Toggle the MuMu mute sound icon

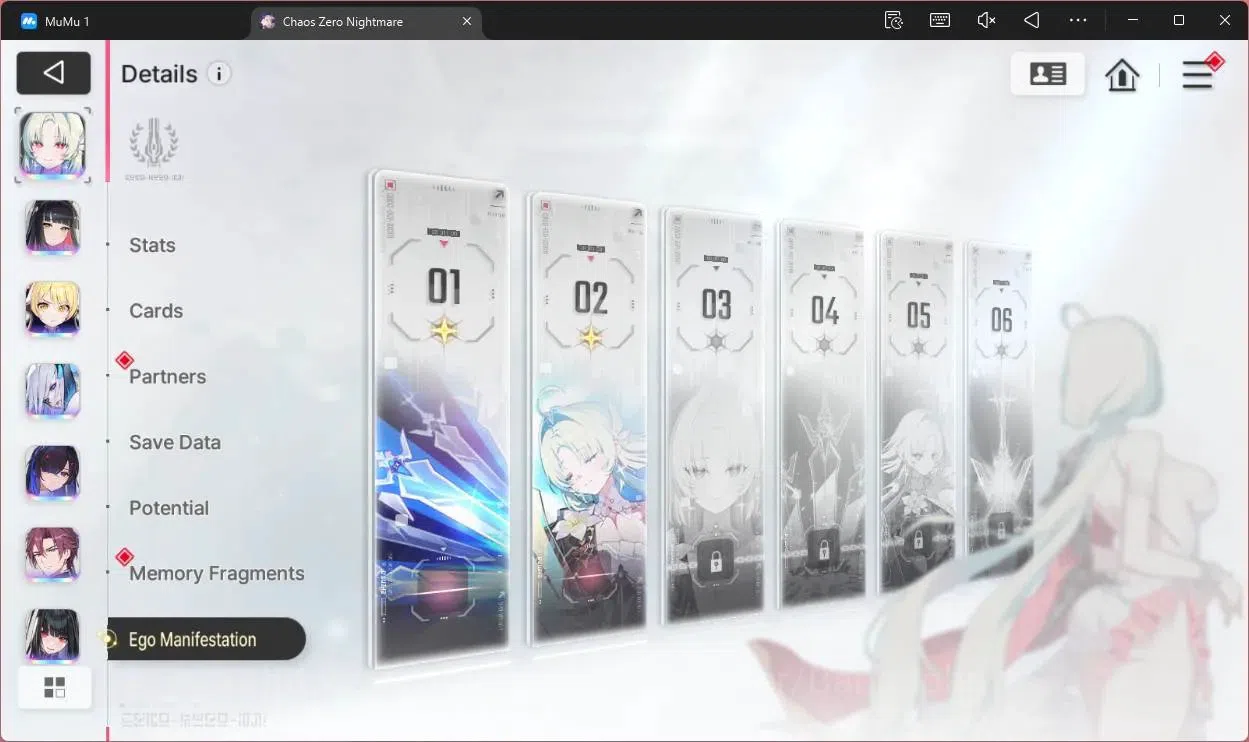[986, 20]
